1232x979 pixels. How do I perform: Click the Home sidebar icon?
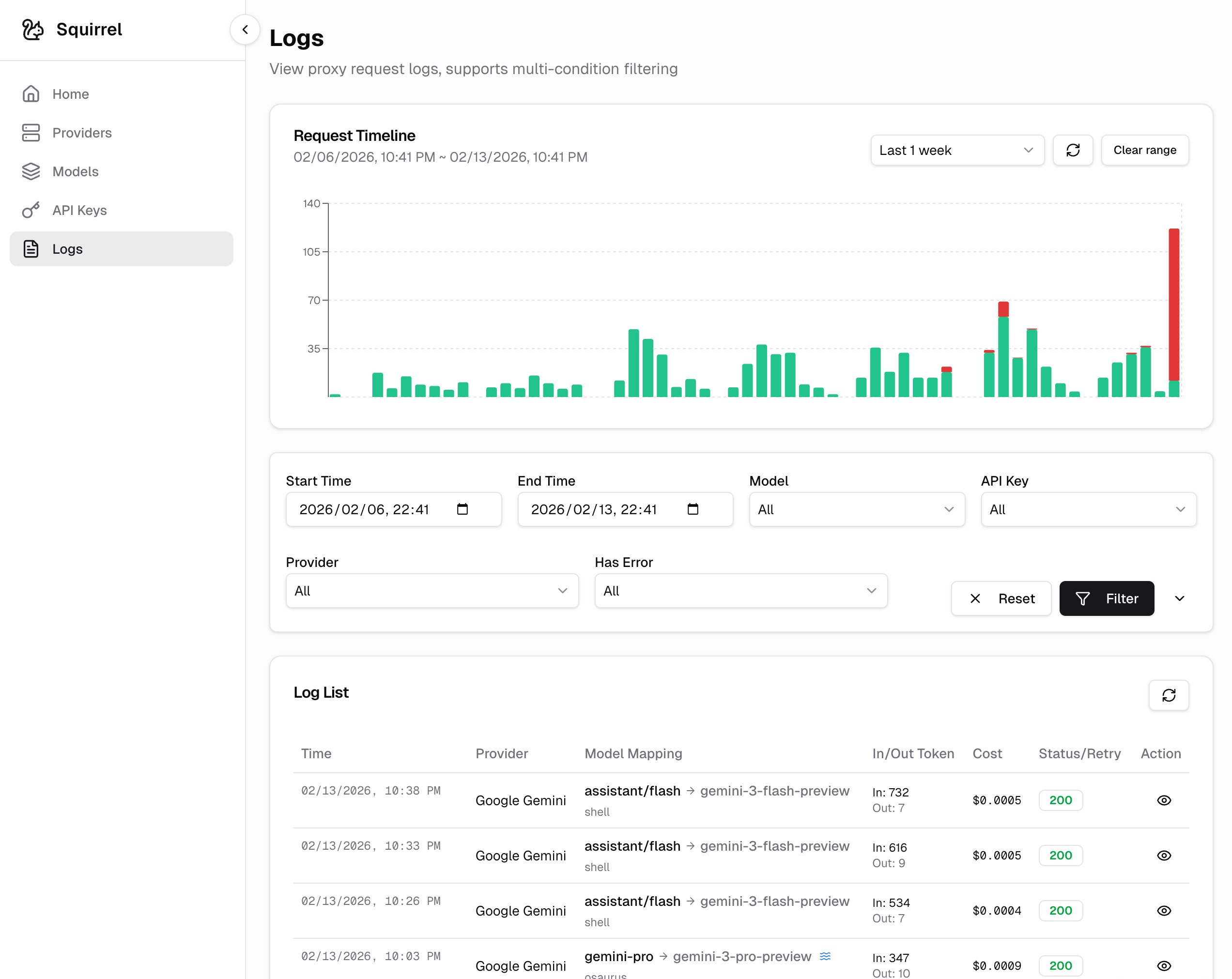[31, 93]
